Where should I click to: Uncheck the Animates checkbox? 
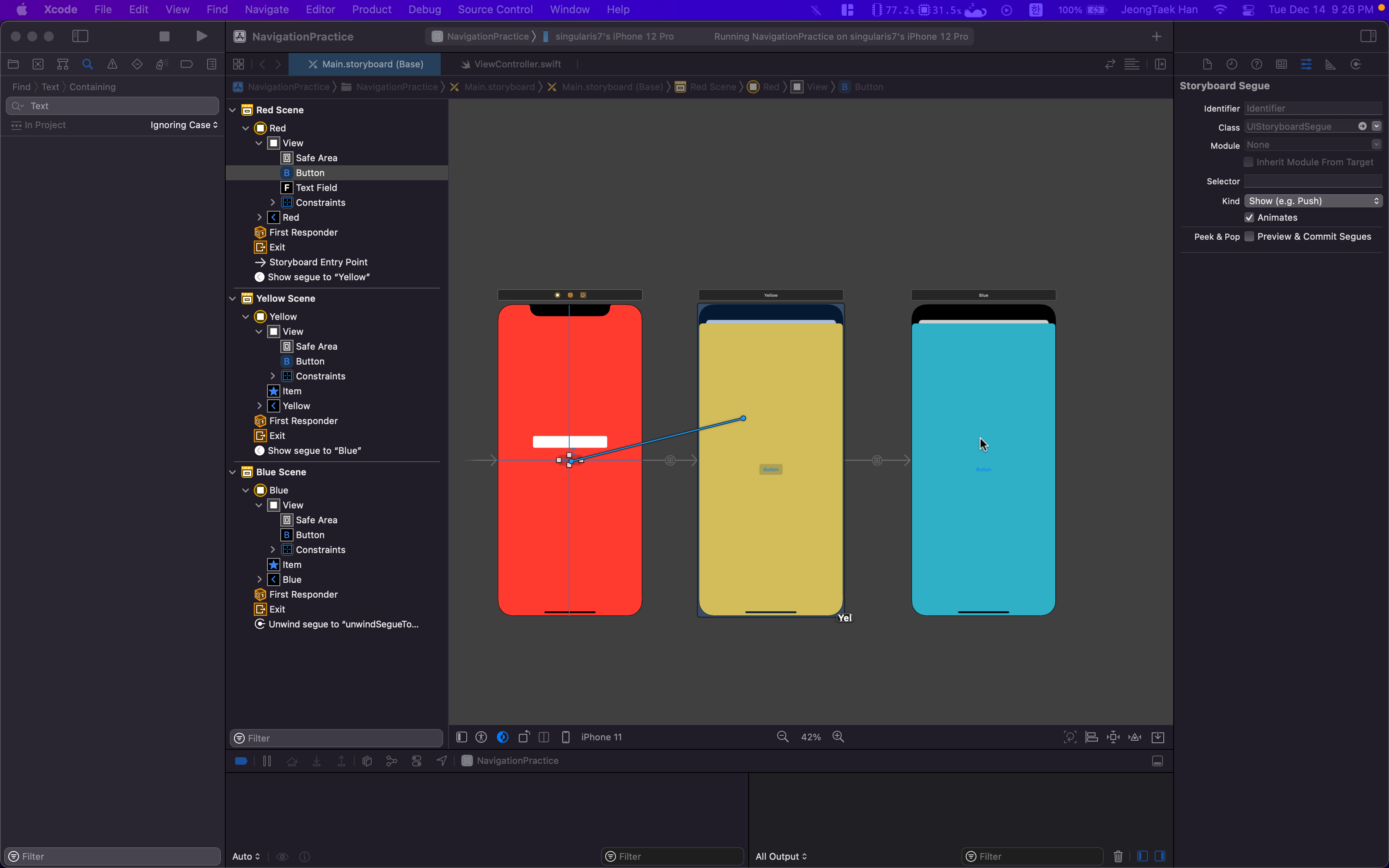pos(1249,217)
